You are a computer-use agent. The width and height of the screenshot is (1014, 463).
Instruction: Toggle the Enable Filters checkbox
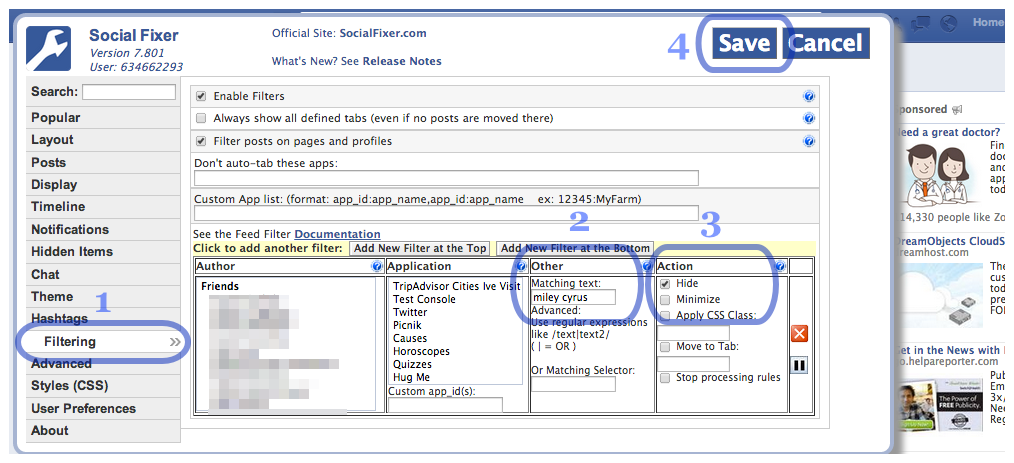pos(201,96)
